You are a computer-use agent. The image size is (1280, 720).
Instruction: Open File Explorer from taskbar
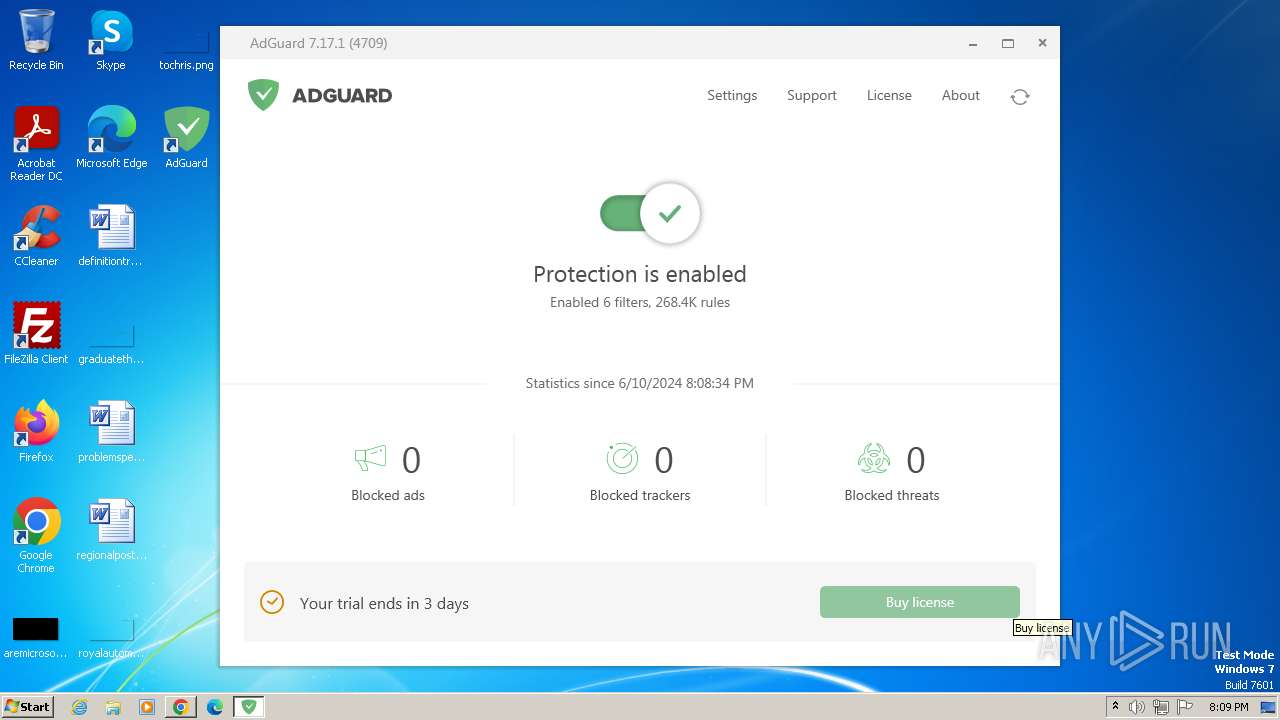(113, 707)
